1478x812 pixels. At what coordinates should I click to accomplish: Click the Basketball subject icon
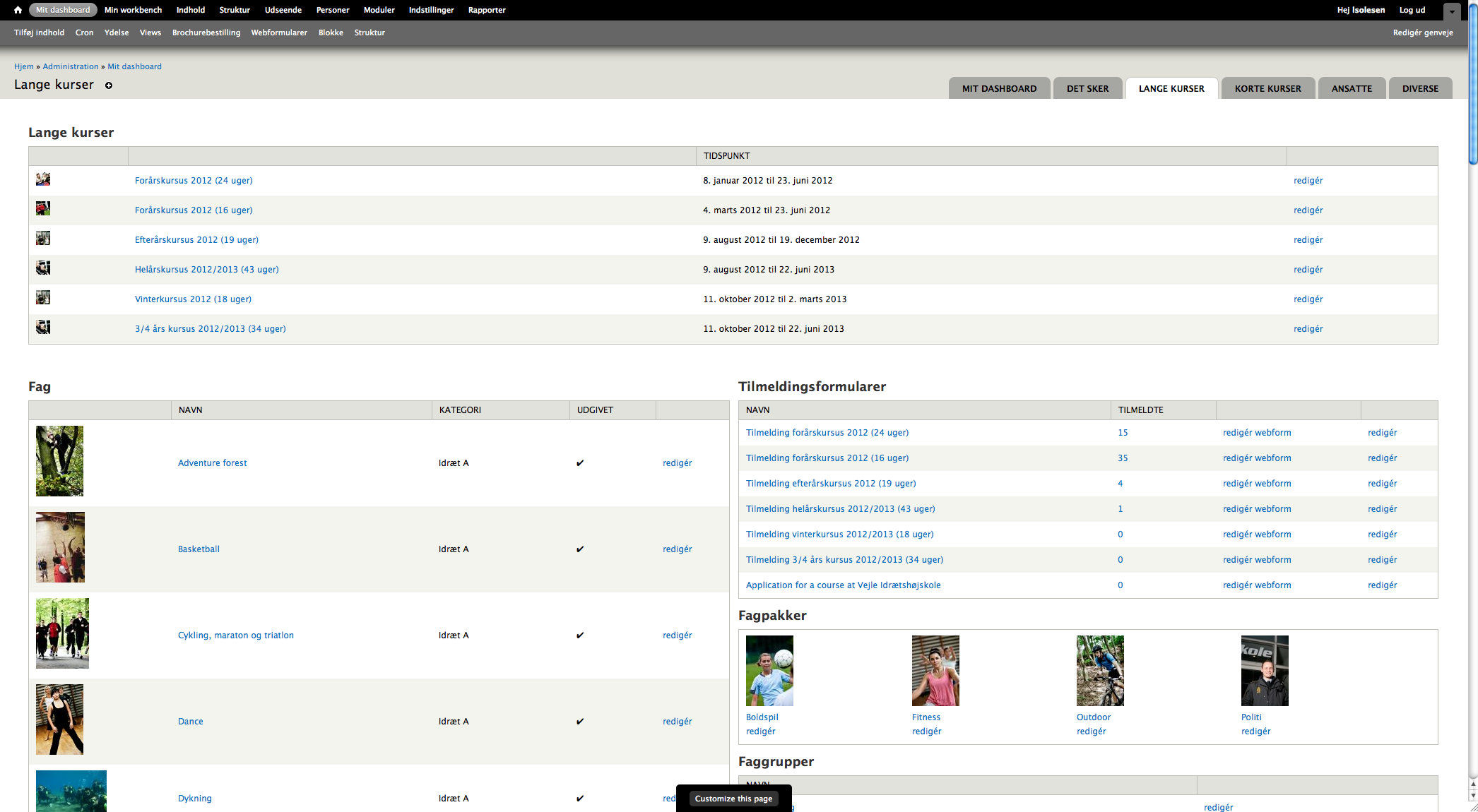click(x=60, y=548)
